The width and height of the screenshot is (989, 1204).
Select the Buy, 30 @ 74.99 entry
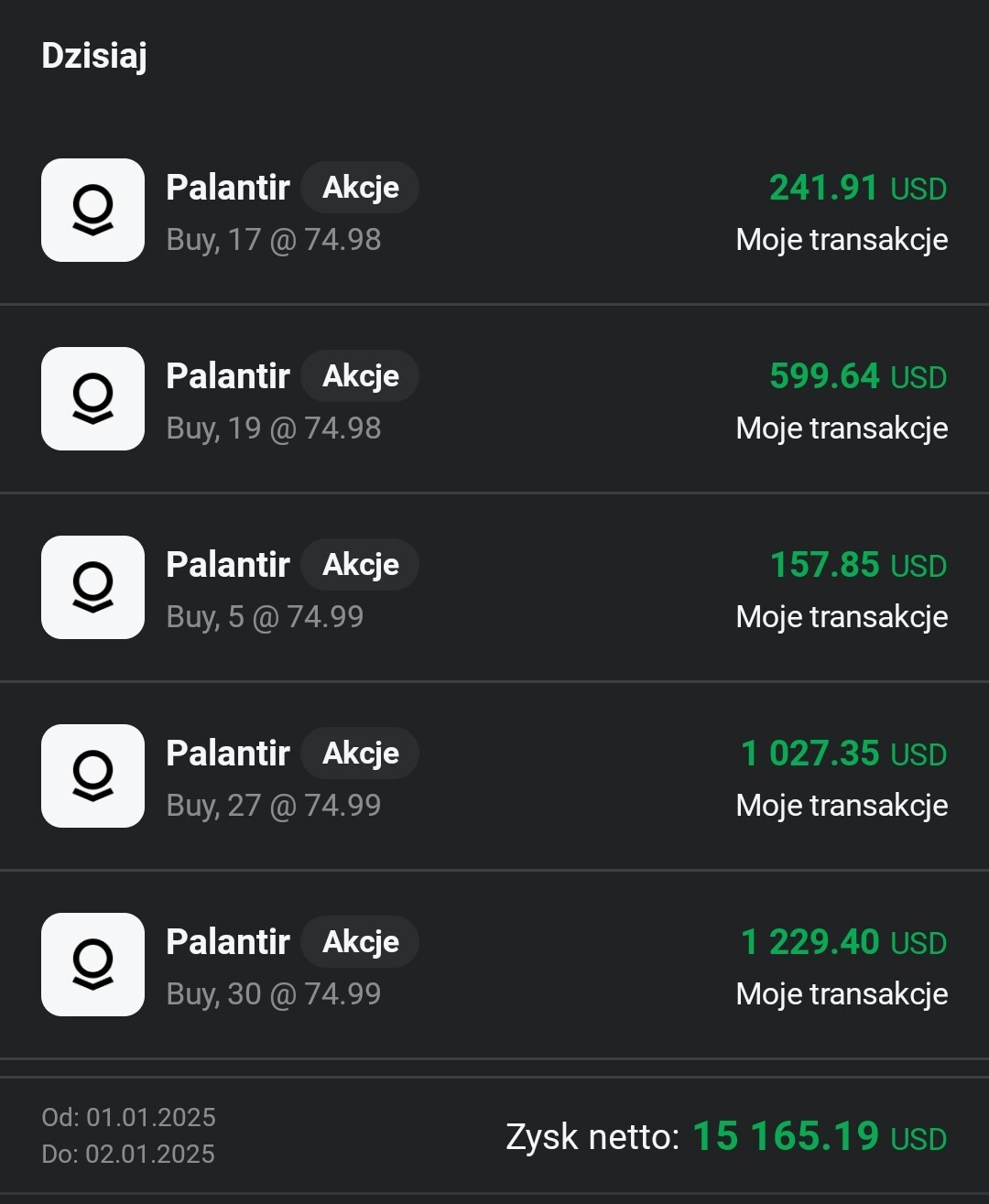pyautogui.click(x=273, y=994)
